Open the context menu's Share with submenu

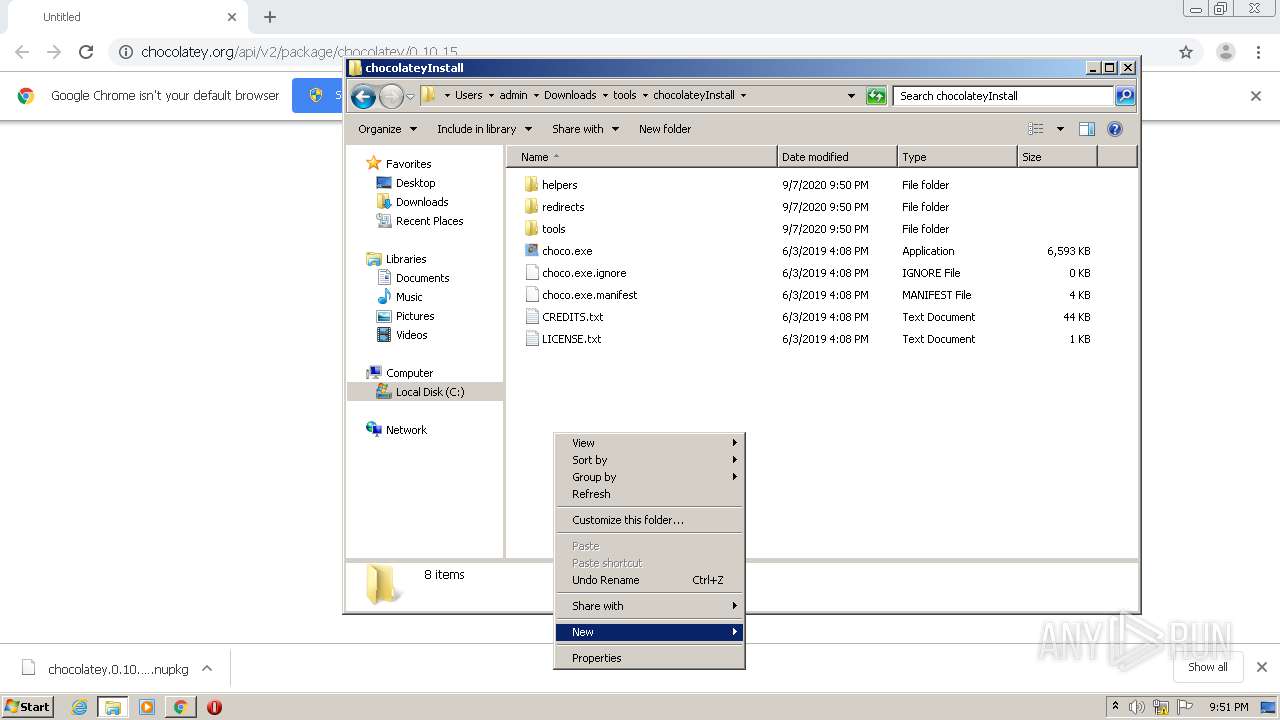(x=649, y=606)
